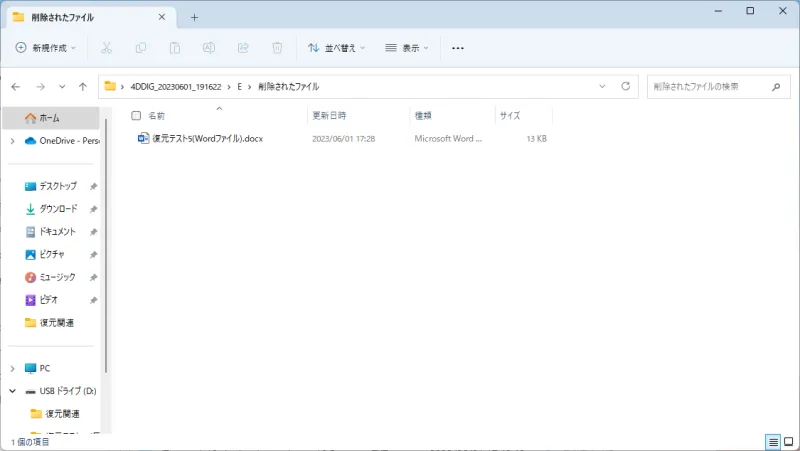Screen dimensions: 800x451
Task: Click the Rename icon in toolbar
Action: click(209, 48)
